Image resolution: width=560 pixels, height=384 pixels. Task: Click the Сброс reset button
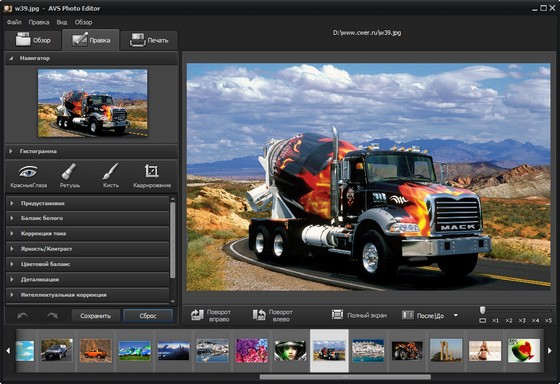tap(148, 316)
